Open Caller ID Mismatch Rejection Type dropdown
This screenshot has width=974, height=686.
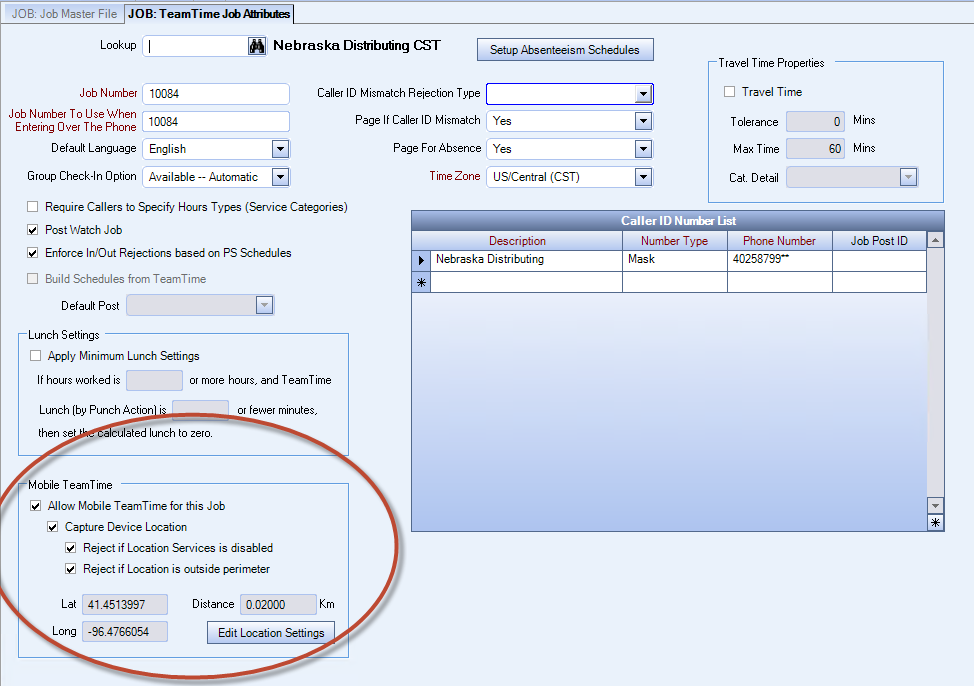coord(643,94)
